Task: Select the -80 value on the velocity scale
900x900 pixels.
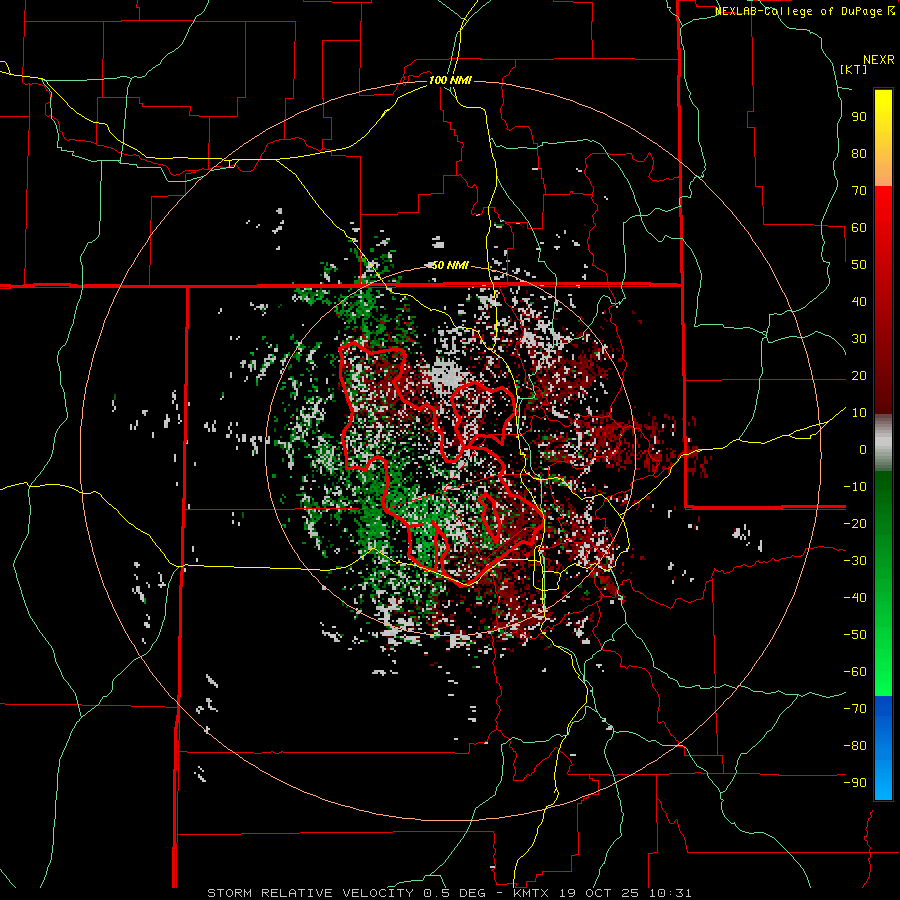Action: click(x=855, y=746)
